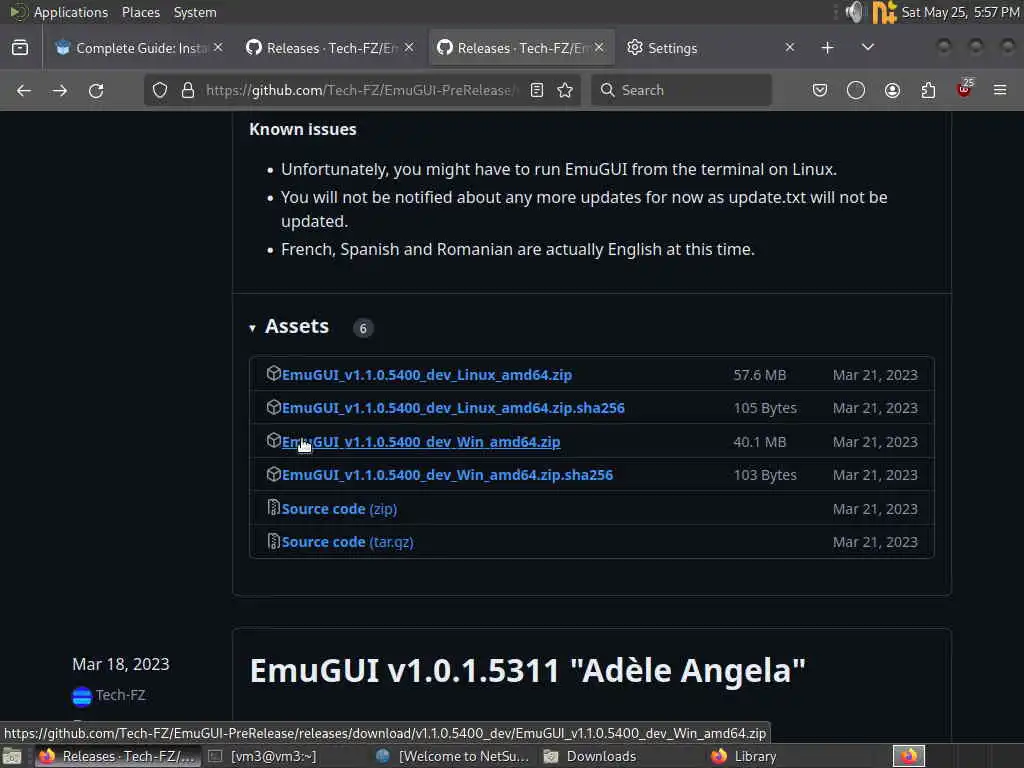Open the extensions puzzle icon
The image size is (1024, 768).
(x=928, y=90)
